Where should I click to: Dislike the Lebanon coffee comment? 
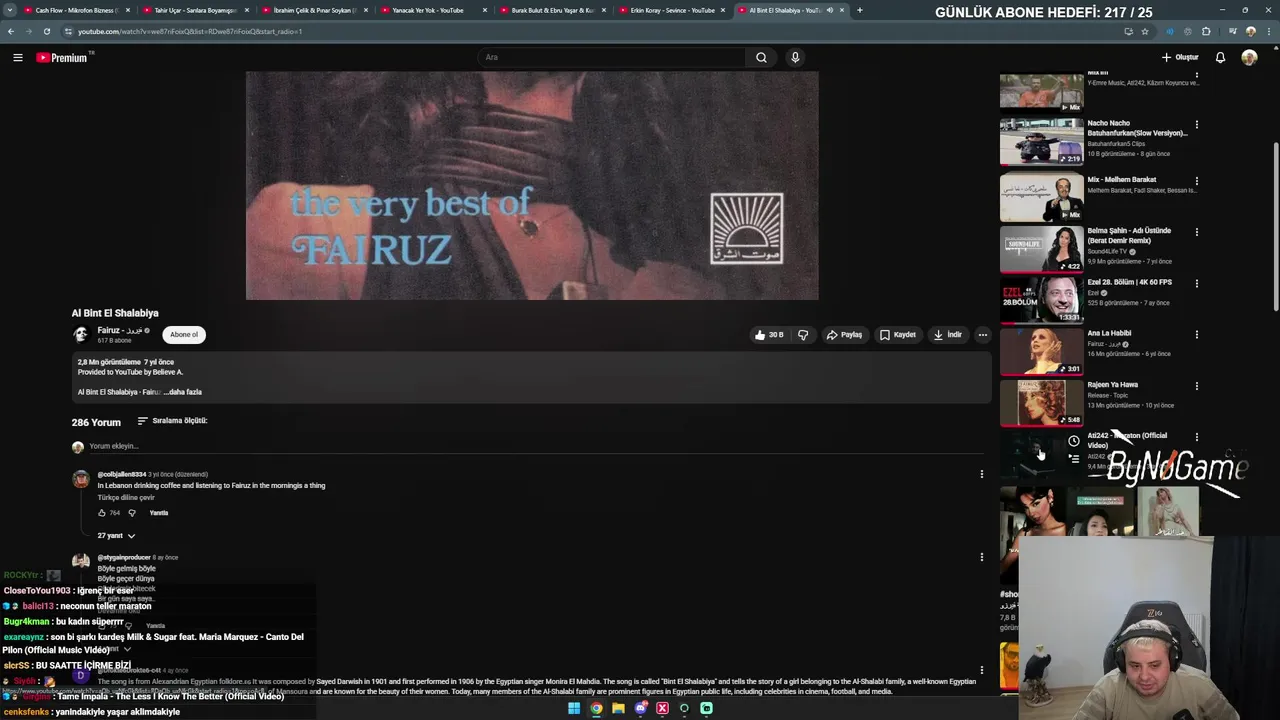point(132,513)
